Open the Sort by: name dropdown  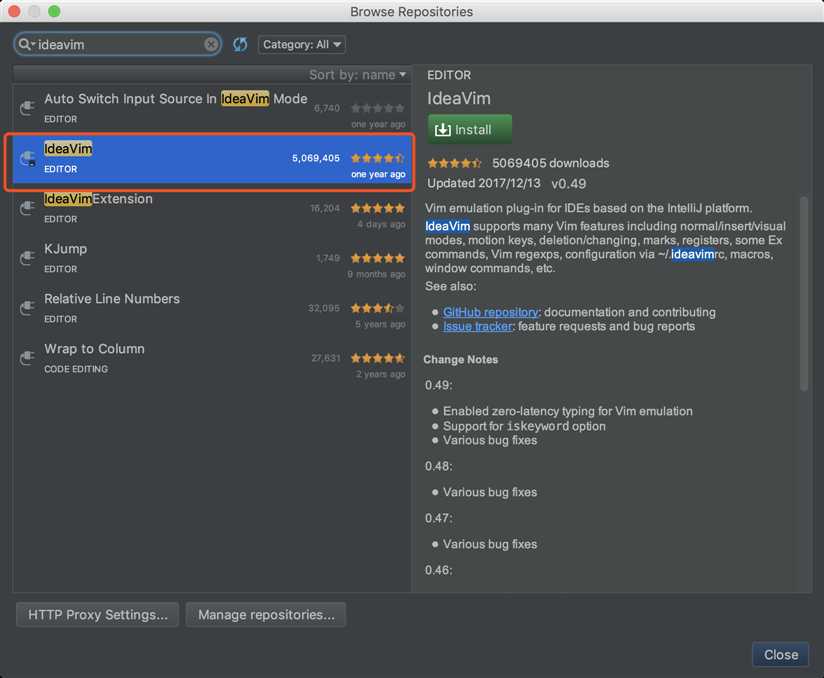[x=358, y=75]
